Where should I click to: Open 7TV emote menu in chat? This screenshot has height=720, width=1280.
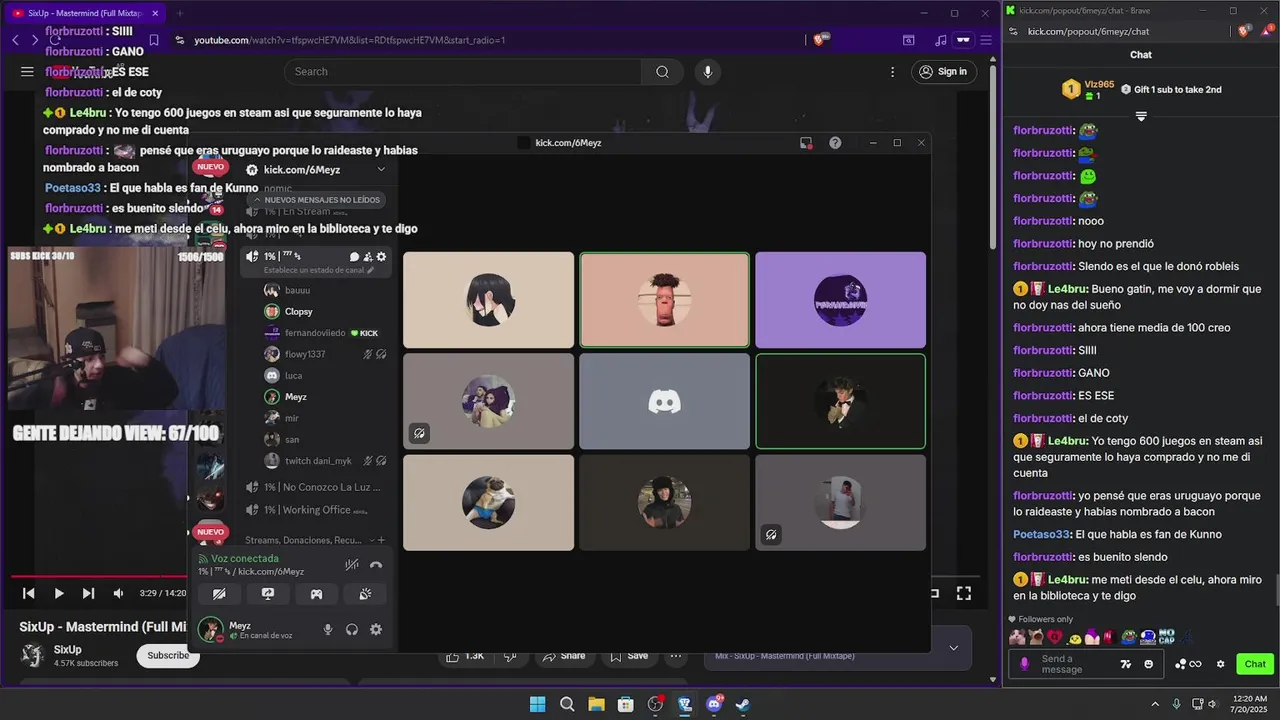click(1126, 664)
